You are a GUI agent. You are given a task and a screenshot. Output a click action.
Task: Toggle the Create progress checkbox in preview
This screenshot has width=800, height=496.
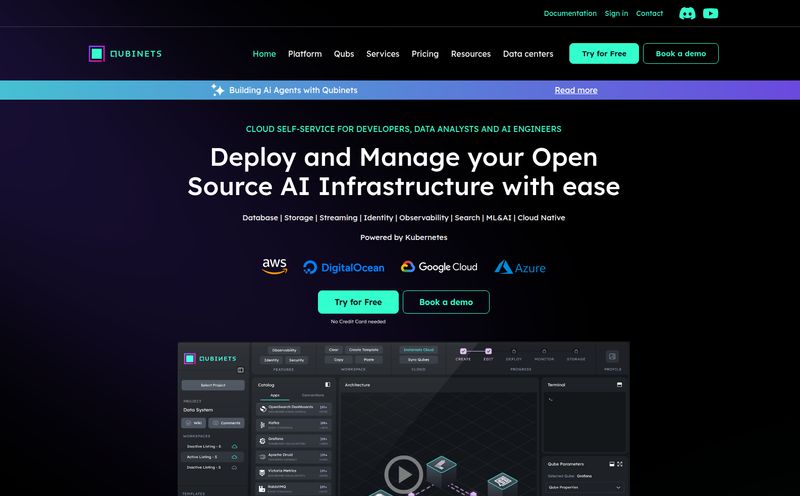point(463,351)
